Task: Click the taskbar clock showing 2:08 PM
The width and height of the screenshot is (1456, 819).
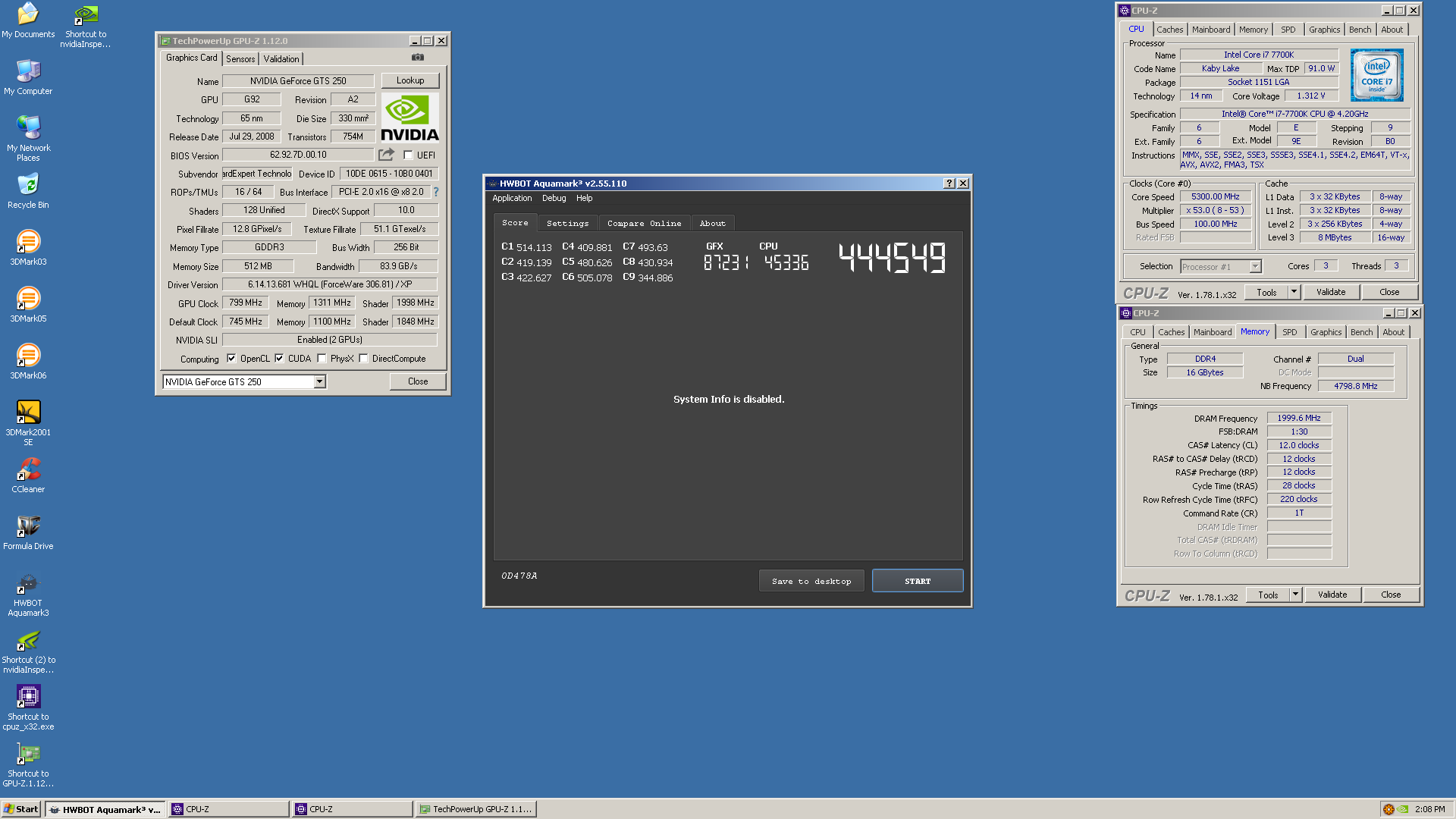Action: 1429,809
